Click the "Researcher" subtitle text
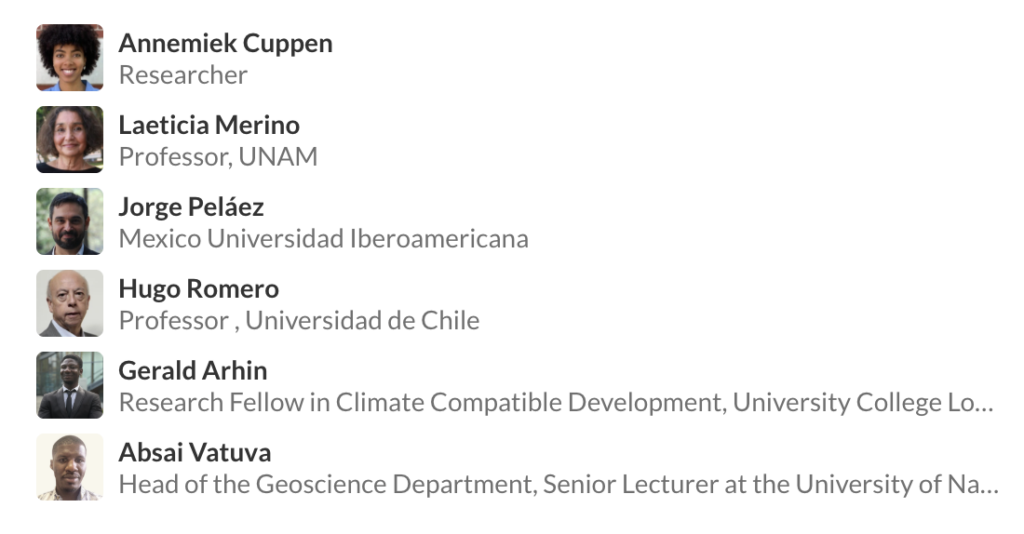 183,75
